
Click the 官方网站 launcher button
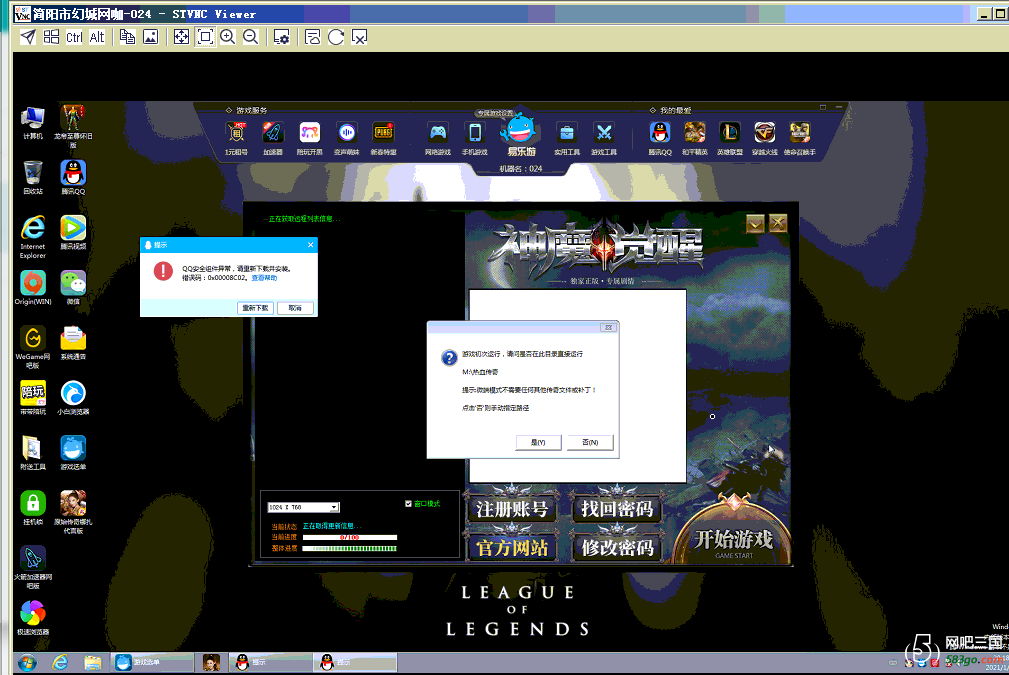point(512,548)
